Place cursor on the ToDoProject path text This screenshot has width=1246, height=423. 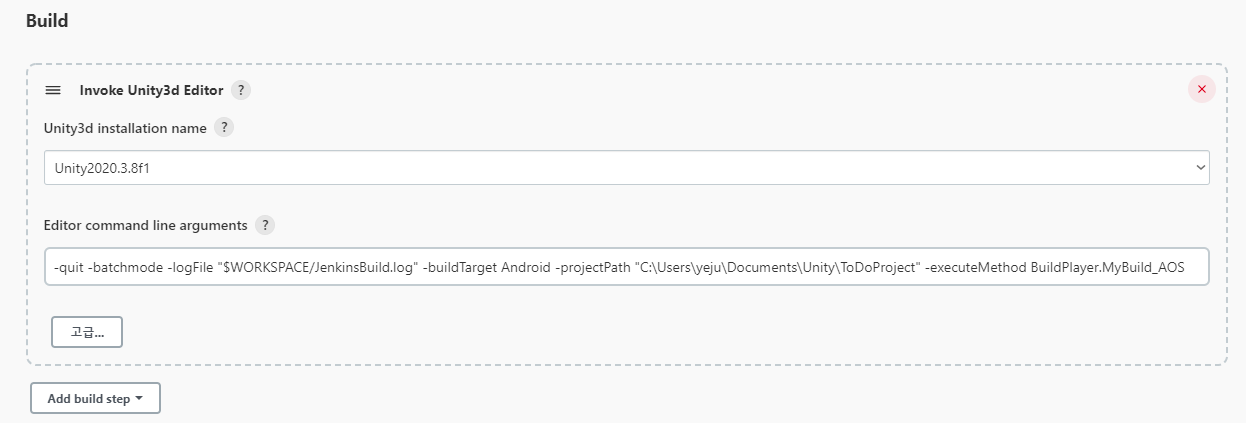coord(778,267)
